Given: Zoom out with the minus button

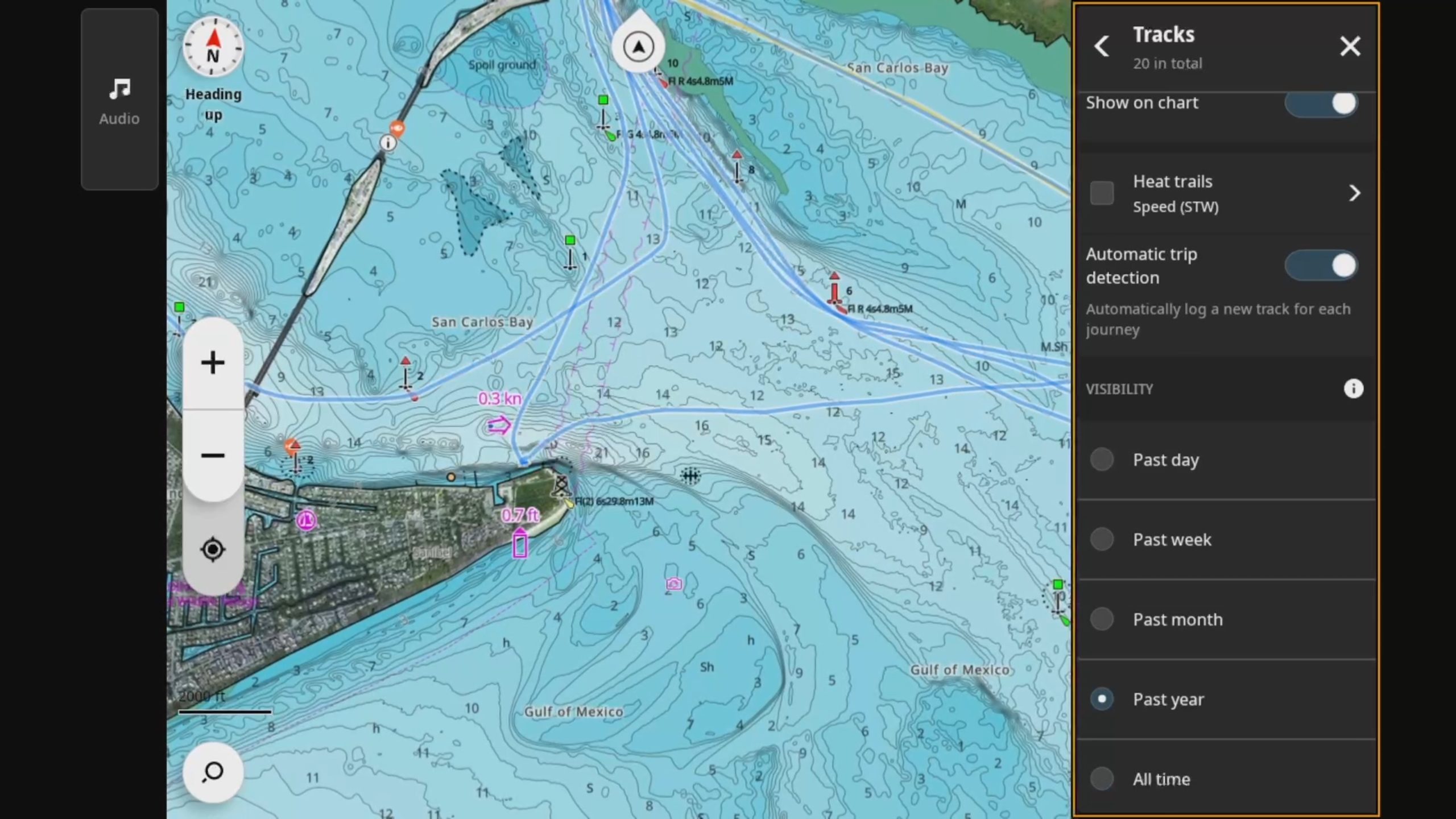Looking at the screenshot, I should click(213, 456).
